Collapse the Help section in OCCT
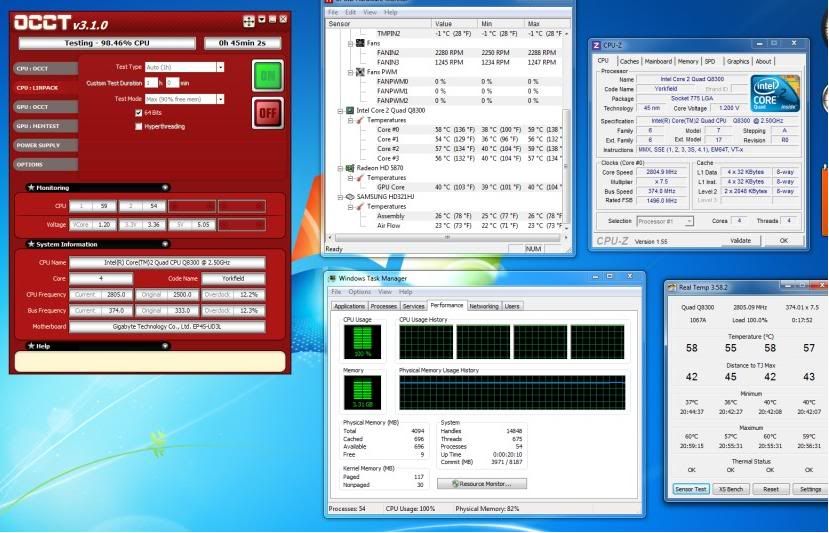This screenshot has height=533, width=829. pos(165,346)
